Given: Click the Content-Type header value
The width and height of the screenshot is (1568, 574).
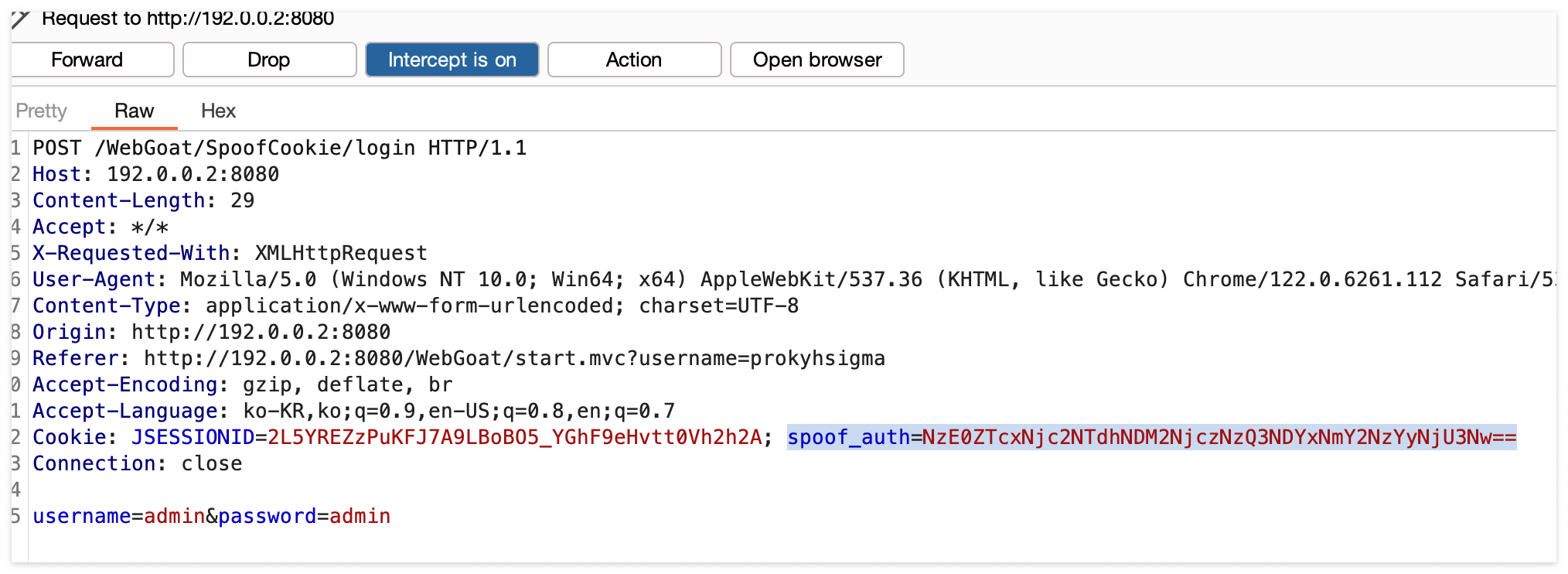Looking at the screenshot, I should [x=502, y=306].
